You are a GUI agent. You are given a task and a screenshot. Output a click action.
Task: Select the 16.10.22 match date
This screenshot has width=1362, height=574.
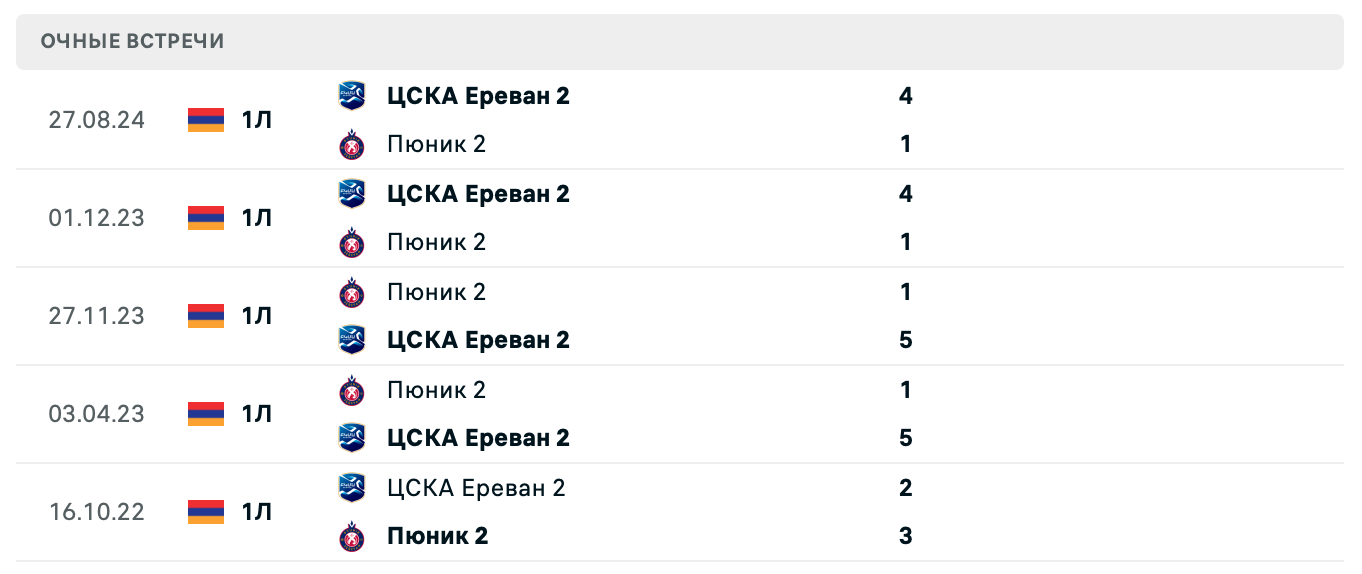(96, 512)
